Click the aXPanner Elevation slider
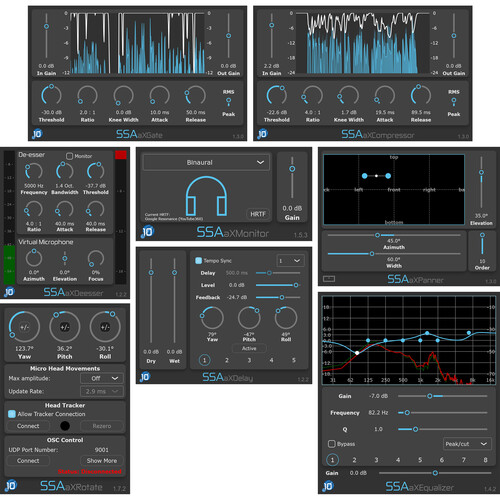Image resolution: width=500 pixels, height=500 pixels. [x=481, y=183]
